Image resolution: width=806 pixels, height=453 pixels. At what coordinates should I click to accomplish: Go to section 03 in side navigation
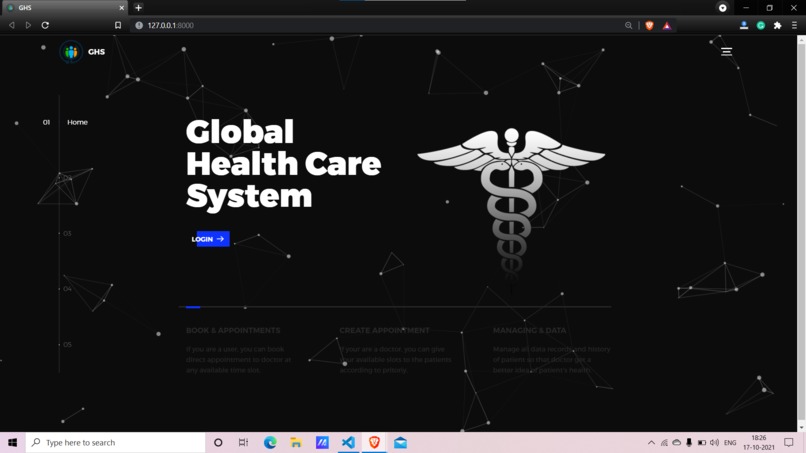tap(67, 233)
